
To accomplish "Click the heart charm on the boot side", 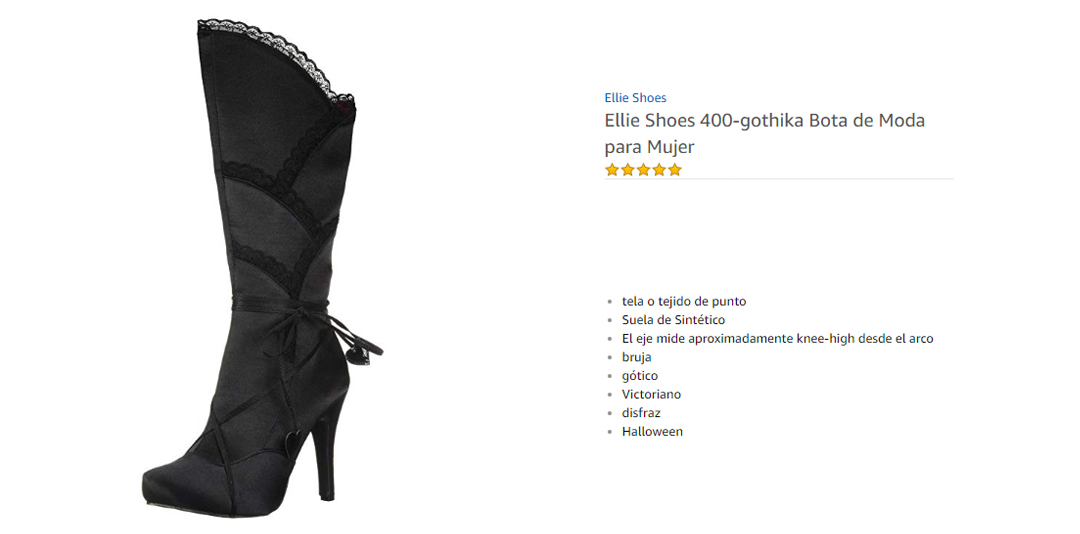I will (291, 440).
